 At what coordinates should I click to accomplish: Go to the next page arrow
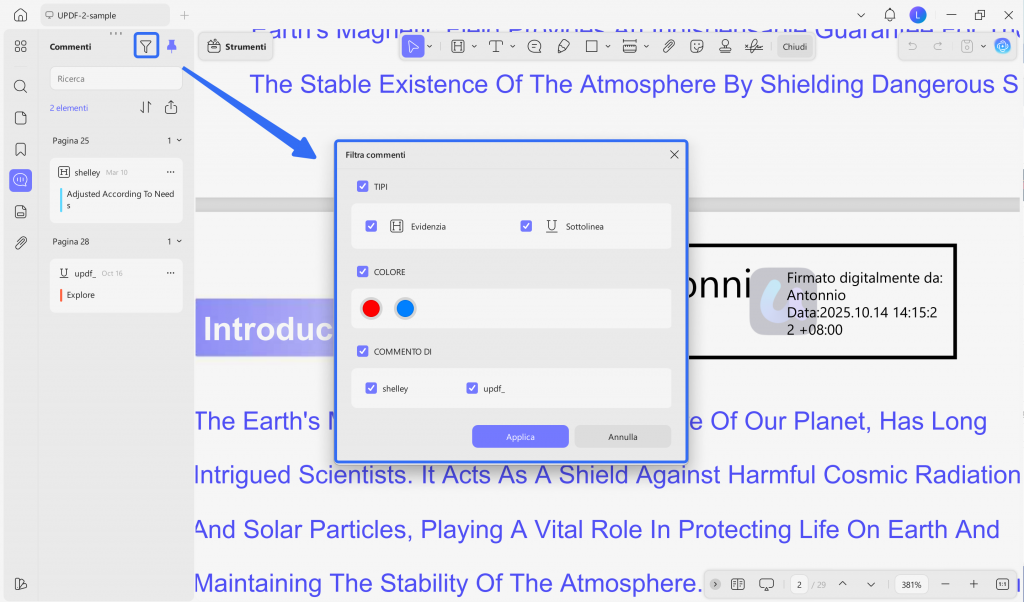[871, 584]
